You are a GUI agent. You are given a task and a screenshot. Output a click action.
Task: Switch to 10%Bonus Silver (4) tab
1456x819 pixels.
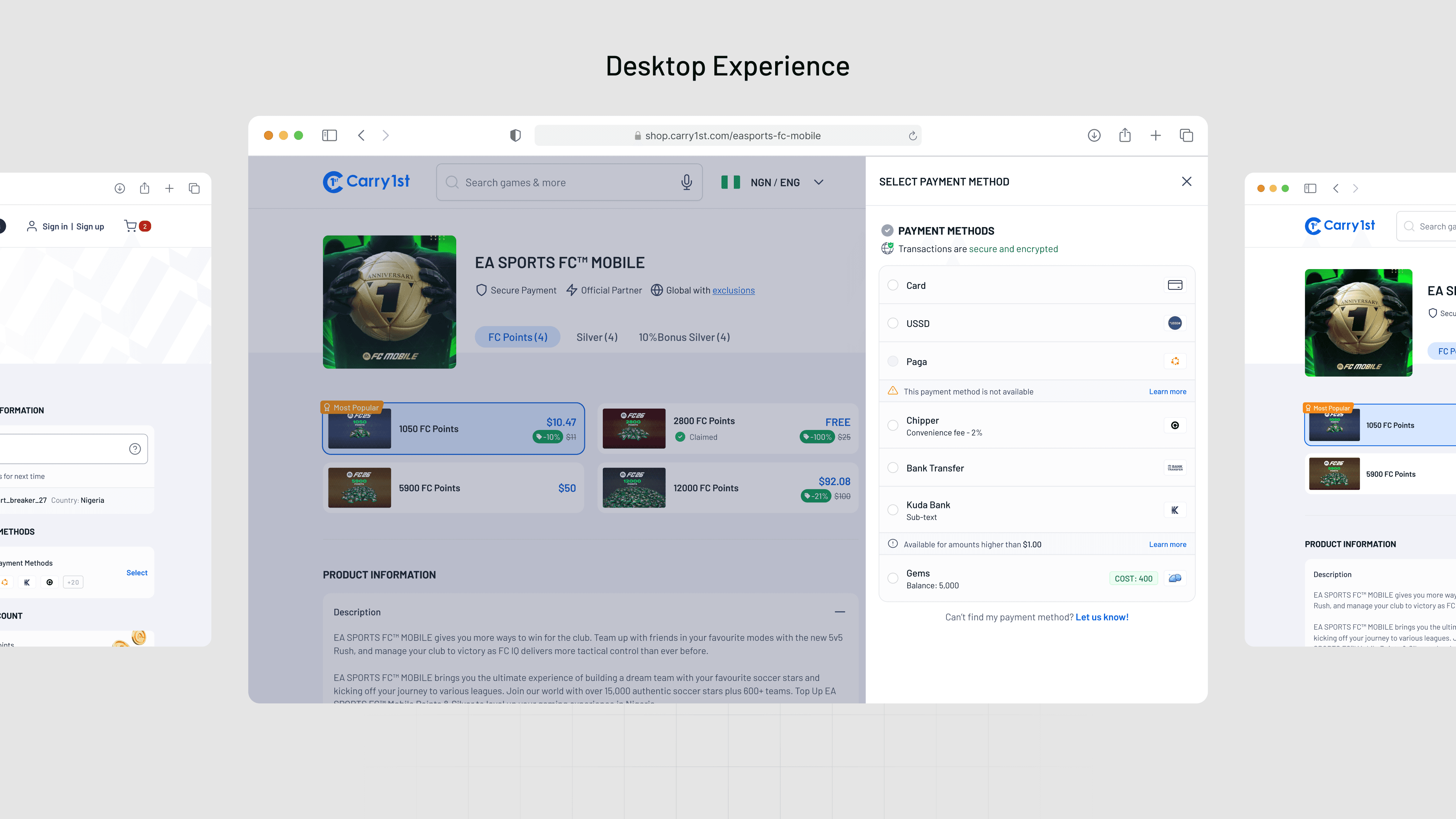tap(684, 337)
